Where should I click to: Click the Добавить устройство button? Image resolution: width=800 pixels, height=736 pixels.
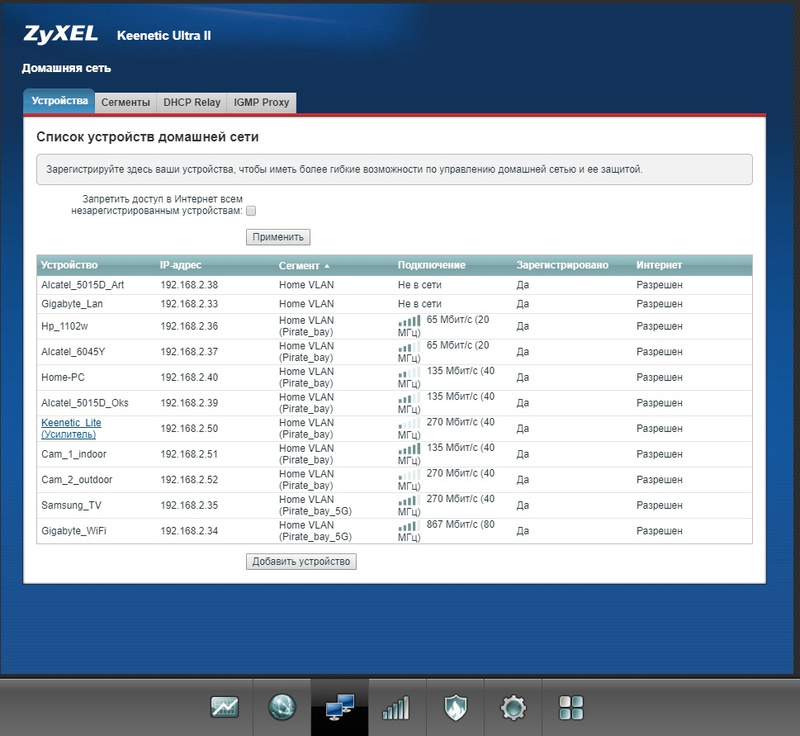click(x=301, y=562)
